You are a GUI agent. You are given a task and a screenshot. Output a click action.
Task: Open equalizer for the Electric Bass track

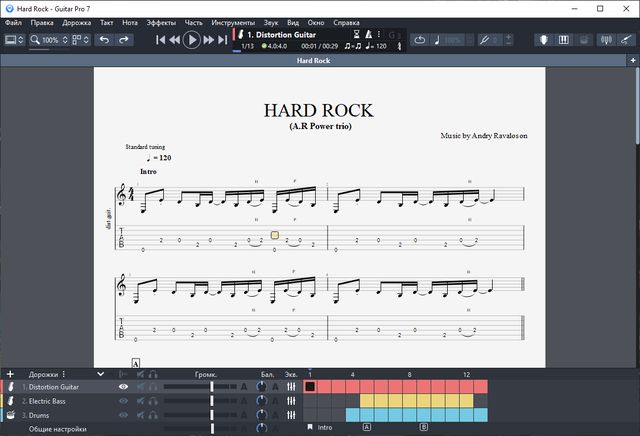tap(291, 401)
